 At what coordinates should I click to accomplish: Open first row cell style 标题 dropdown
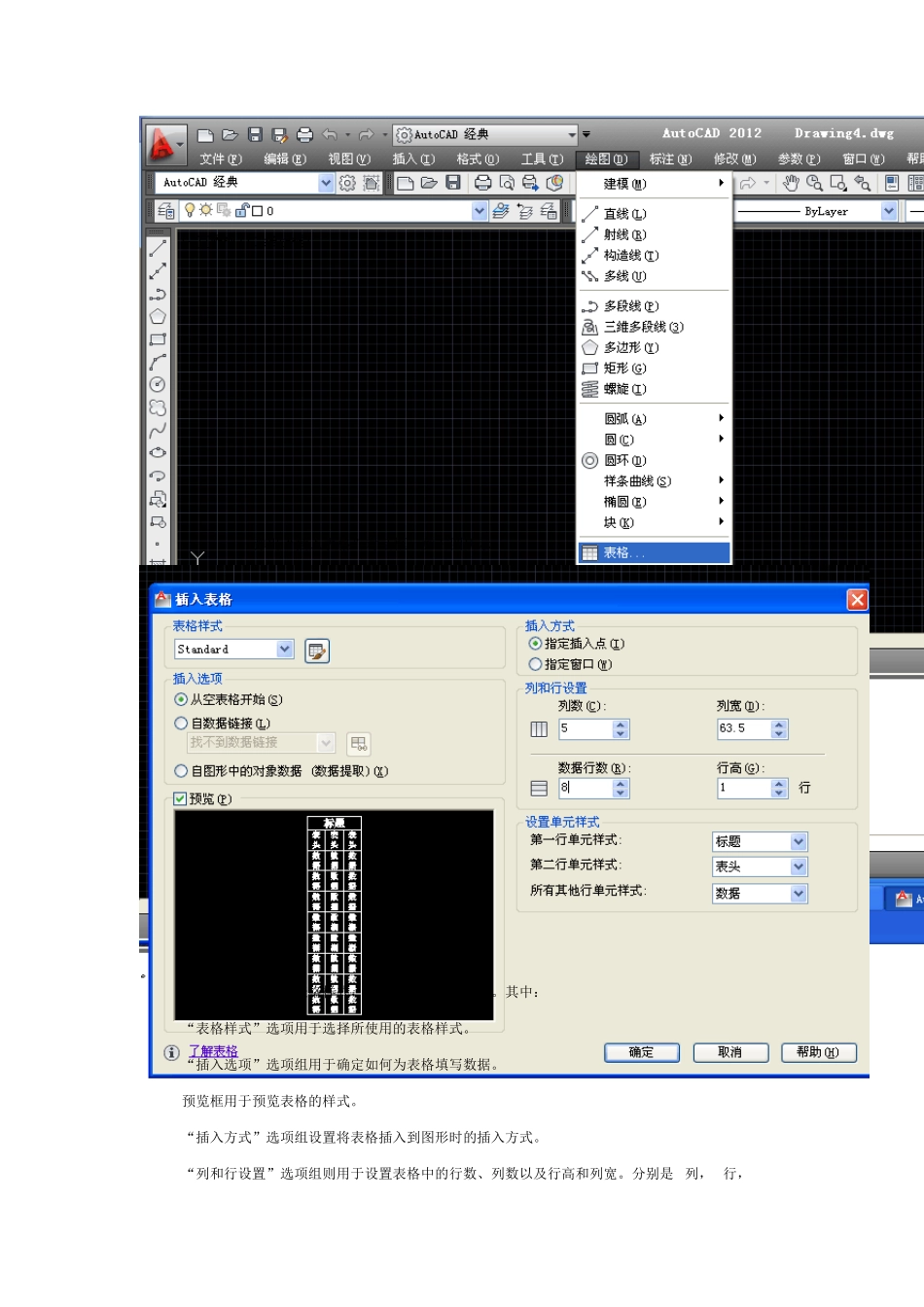[x=799, y=841]
